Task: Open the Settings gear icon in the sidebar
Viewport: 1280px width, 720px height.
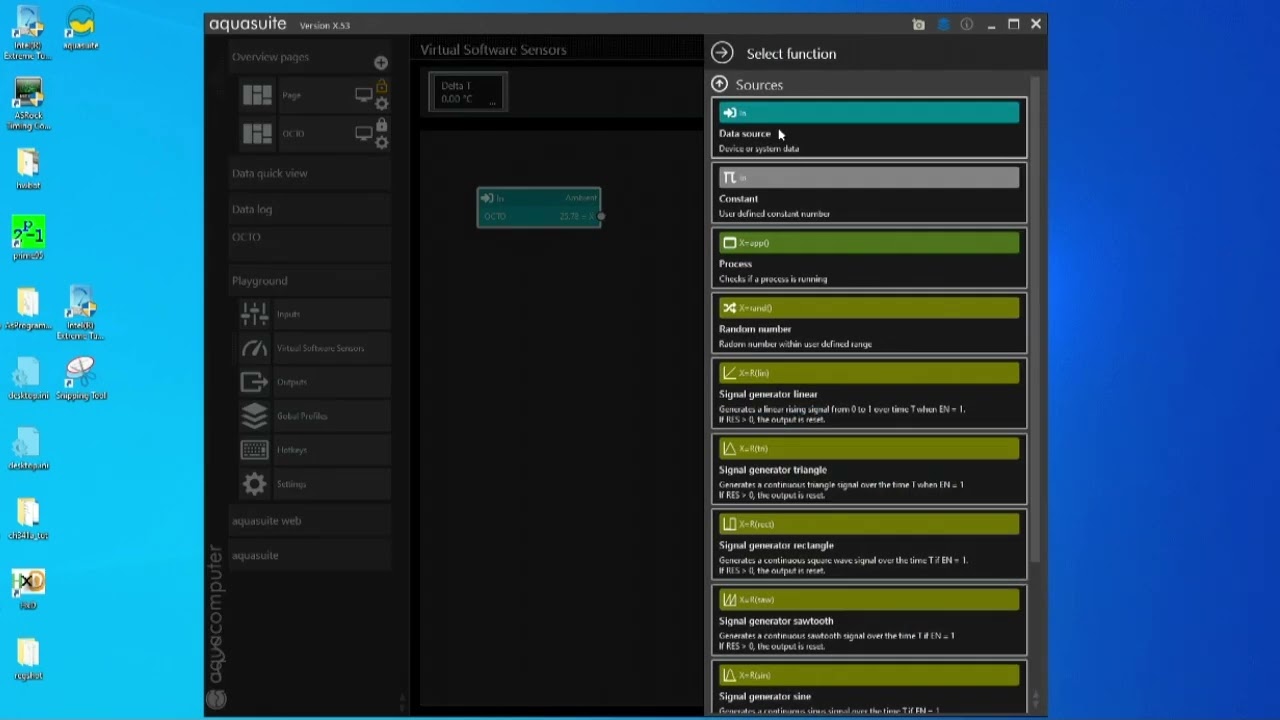Action: coord(255,484)
